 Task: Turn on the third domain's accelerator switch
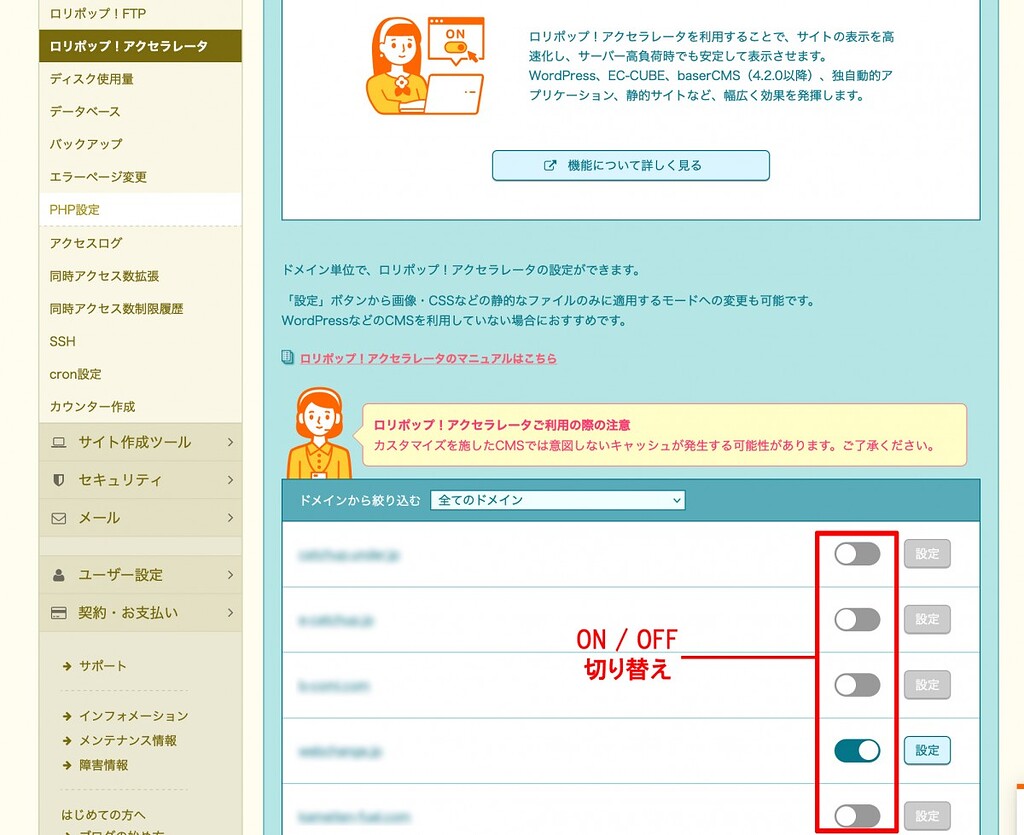(857, 685)
